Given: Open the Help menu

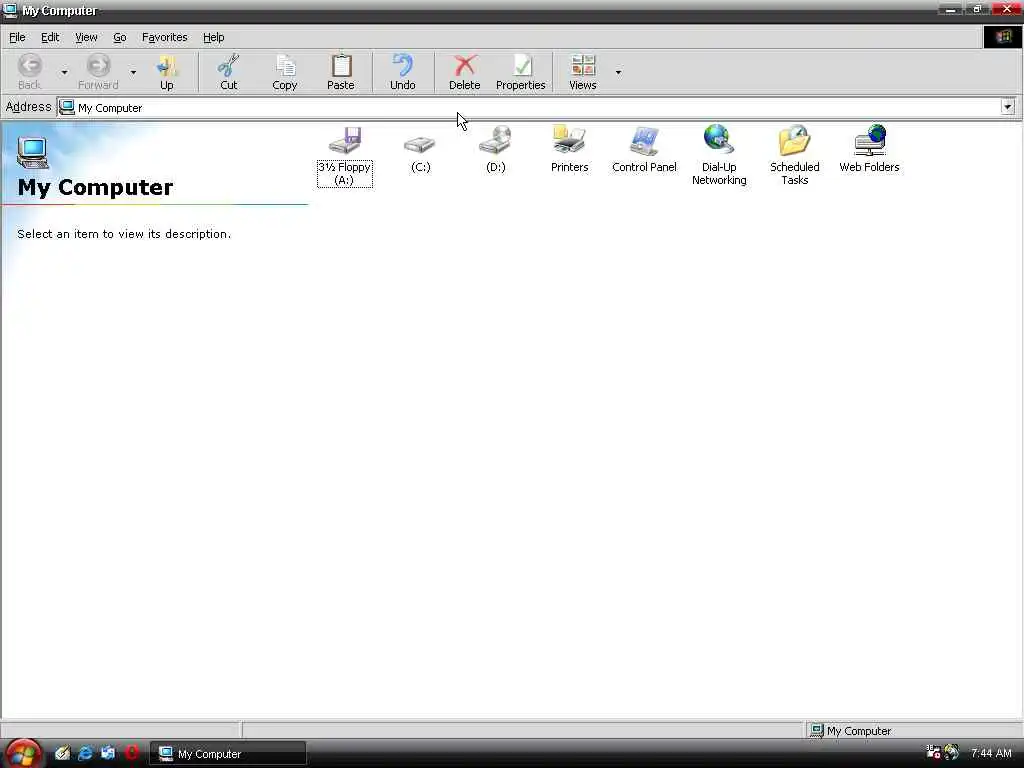Looking at the screenshot, I should (214, 37).
